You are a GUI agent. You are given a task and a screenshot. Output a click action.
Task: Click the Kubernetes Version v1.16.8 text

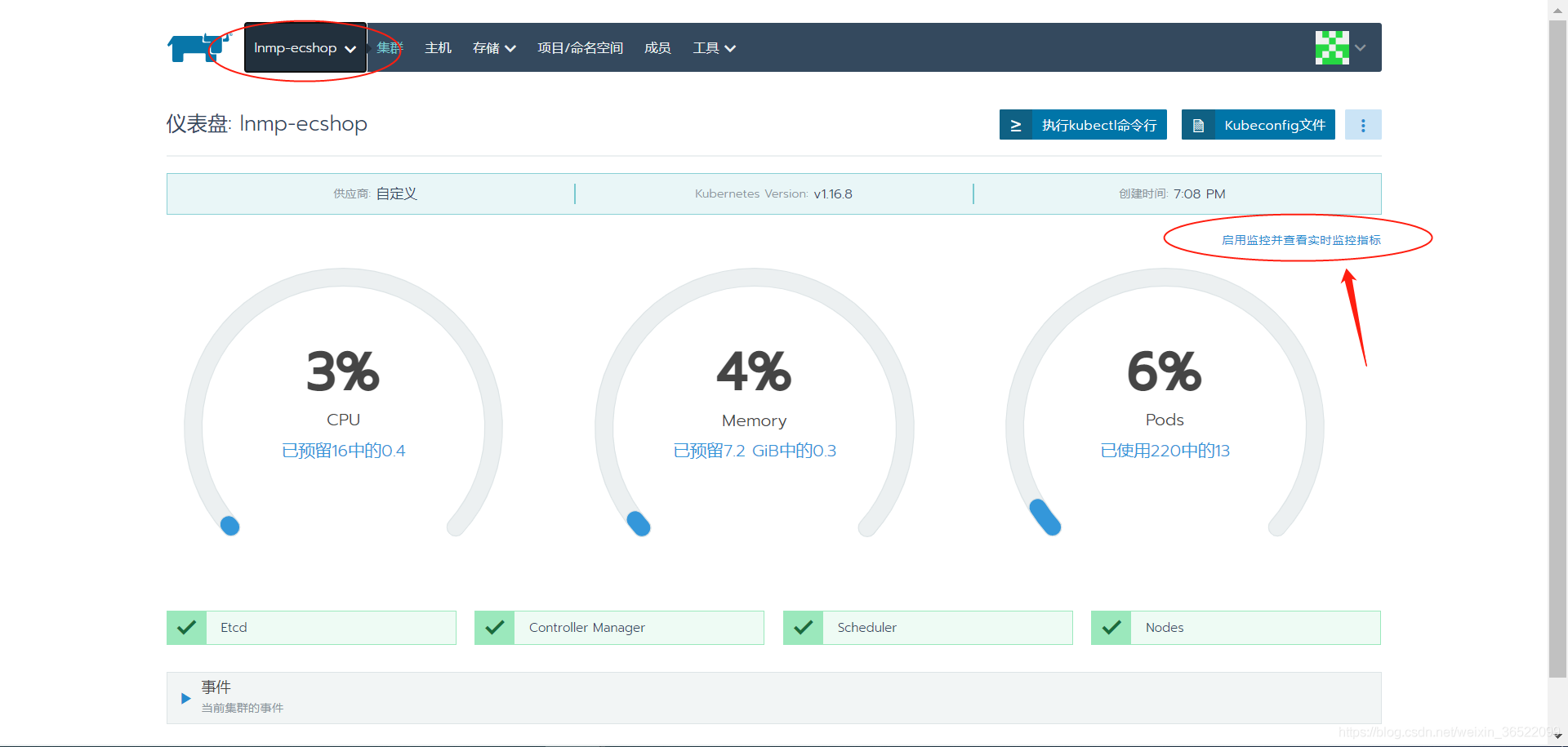coord(773,193)
